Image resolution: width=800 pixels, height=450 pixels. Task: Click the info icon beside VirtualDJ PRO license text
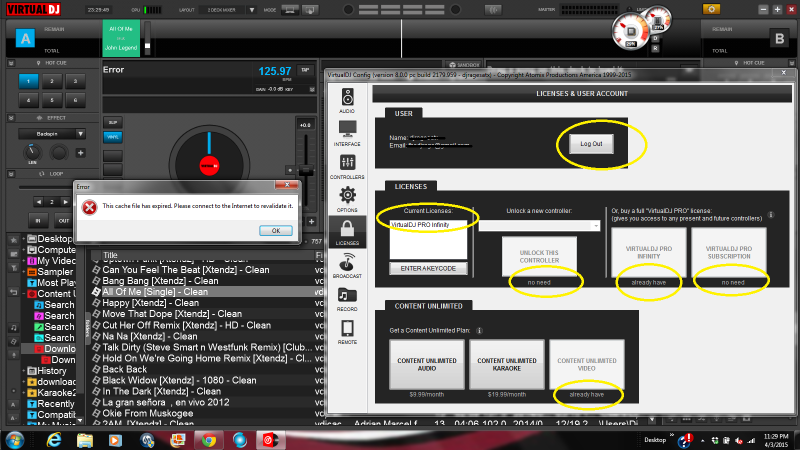771,215
